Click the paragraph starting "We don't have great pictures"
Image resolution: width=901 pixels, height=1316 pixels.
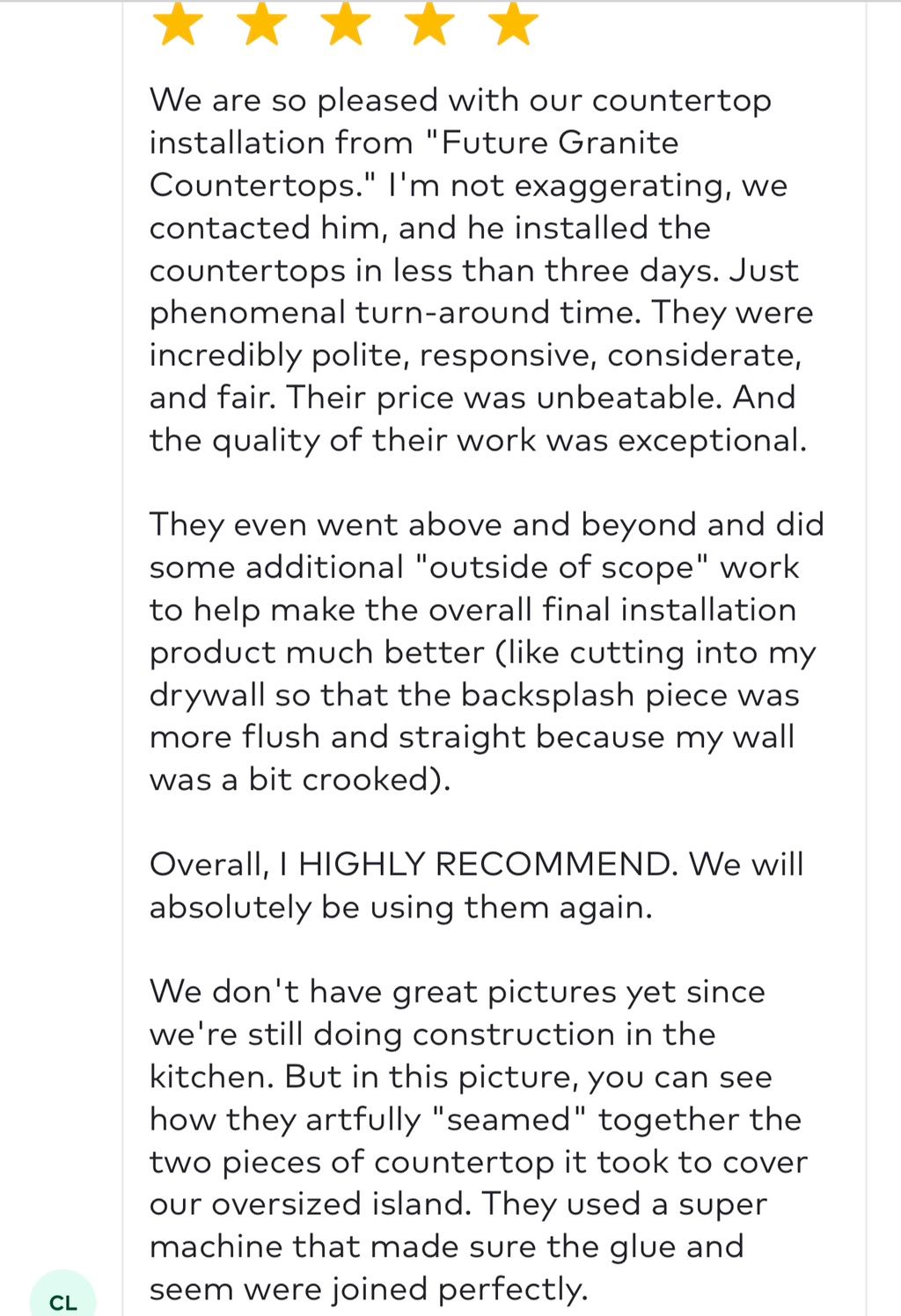pyautogui.click(x=475, y=1140)
